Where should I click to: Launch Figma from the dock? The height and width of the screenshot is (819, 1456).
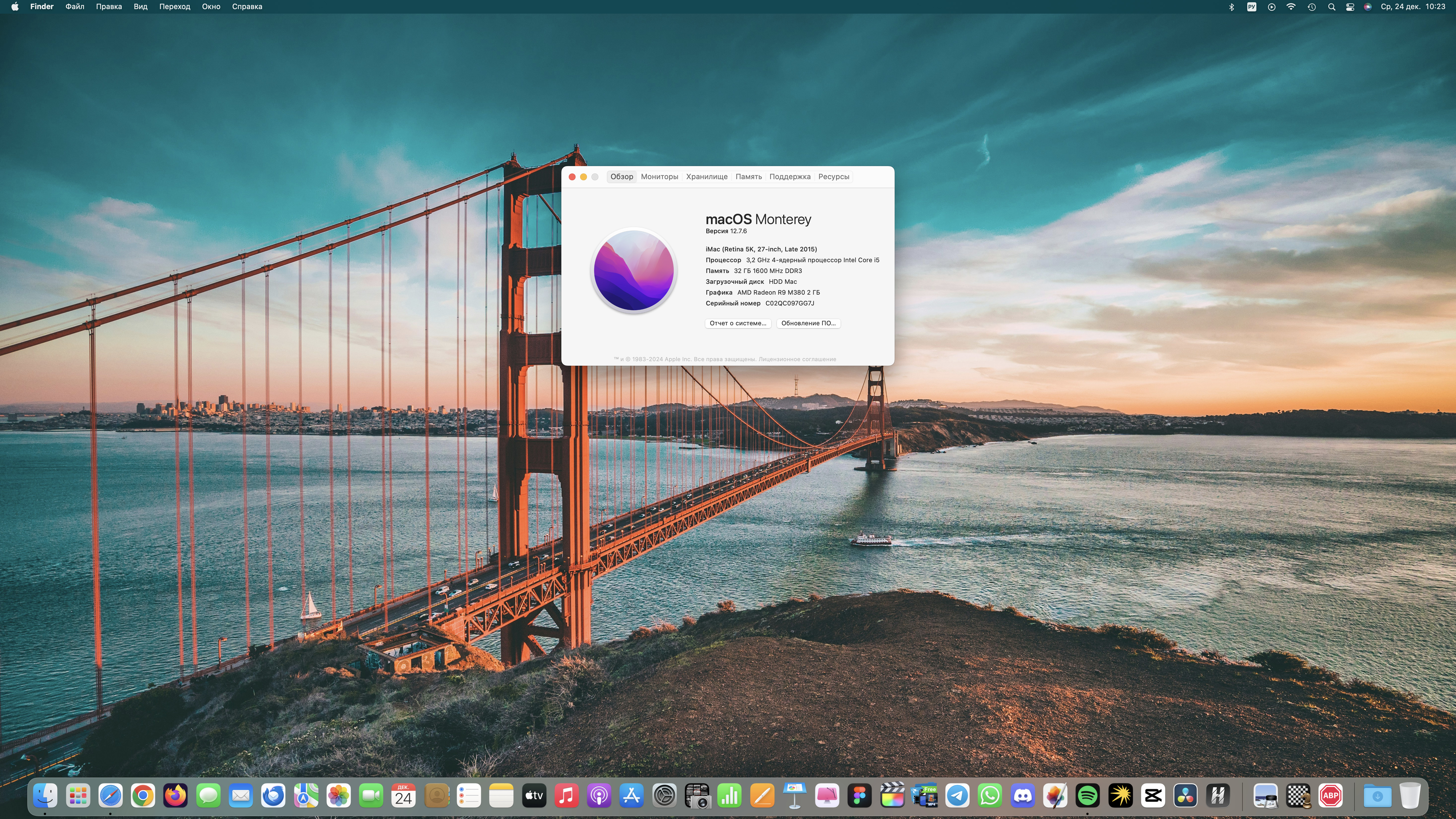coord(860,796)
